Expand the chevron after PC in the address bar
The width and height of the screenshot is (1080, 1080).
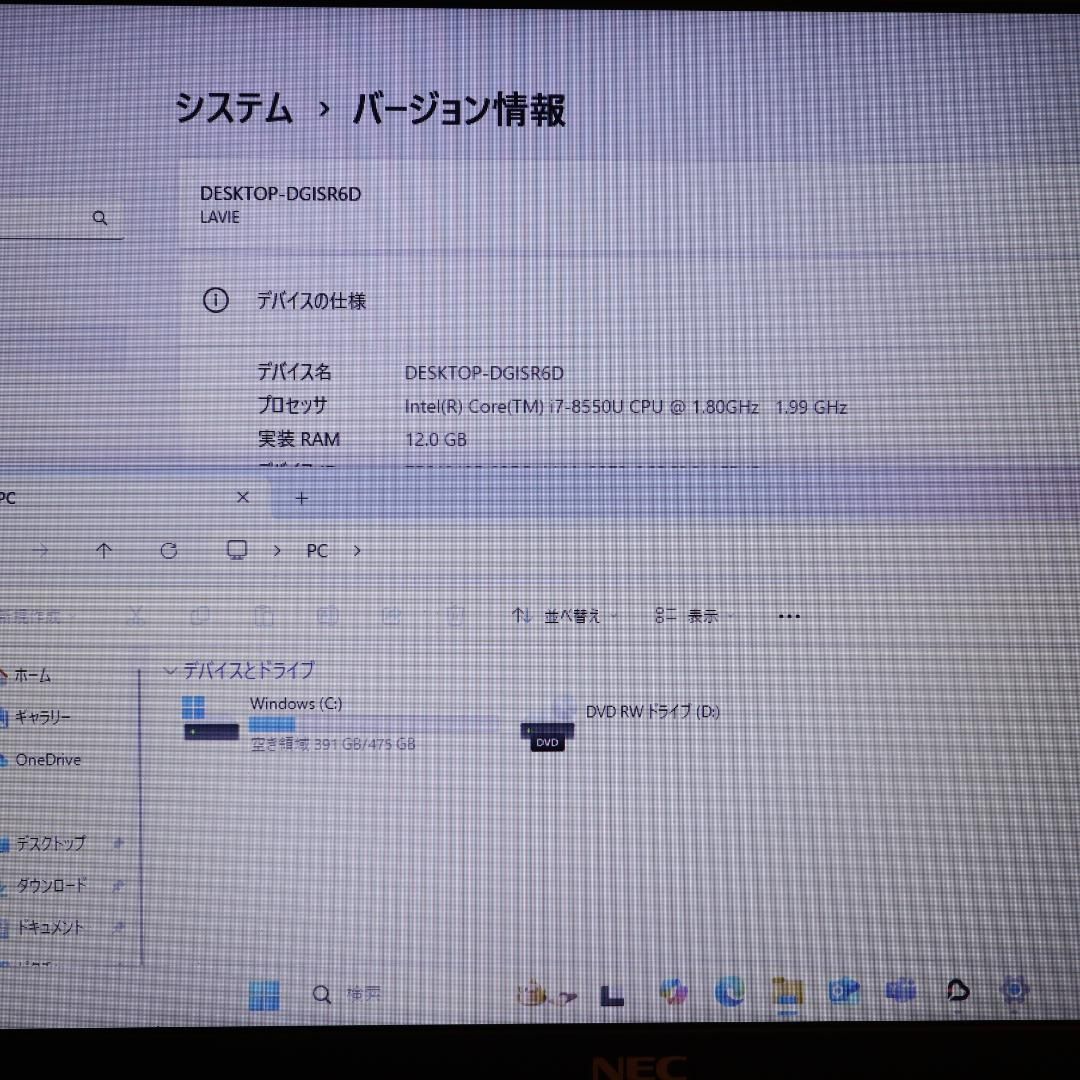[357, 551]
